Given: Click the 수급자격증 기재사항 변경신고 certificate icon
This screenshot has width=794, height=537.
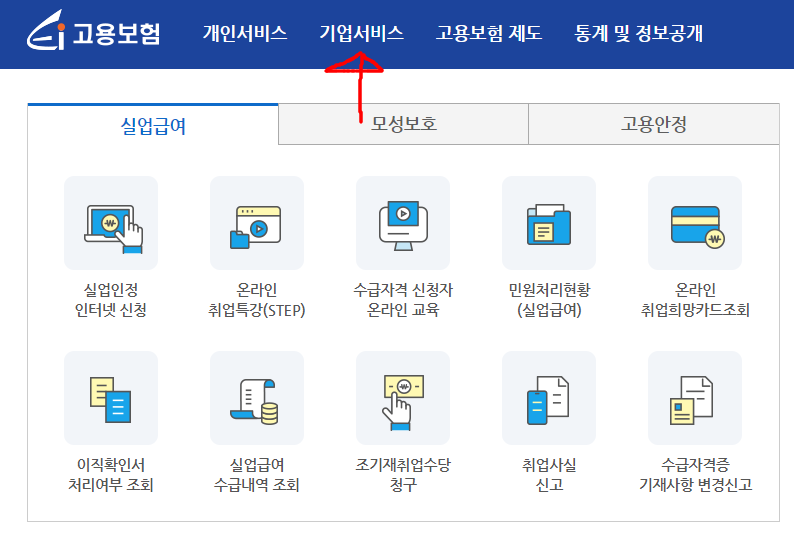Looking at the screenshot, I should click(695, 398).
